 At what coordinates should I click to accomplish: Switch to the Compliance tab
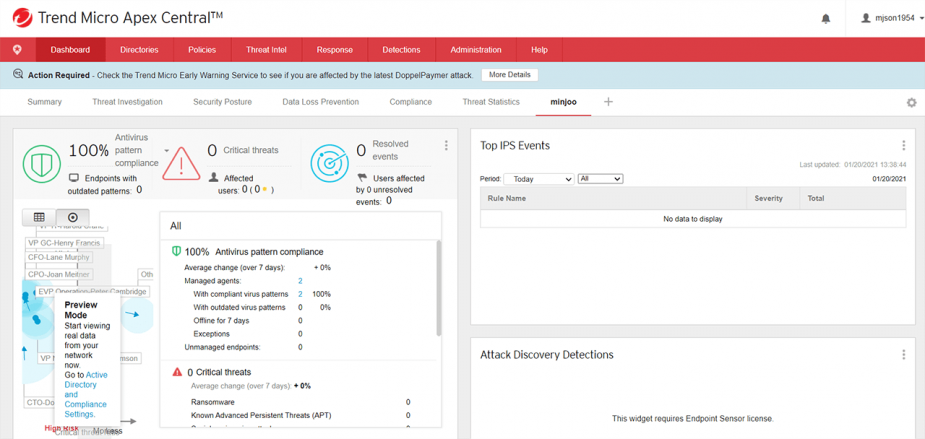click(411, 102)
